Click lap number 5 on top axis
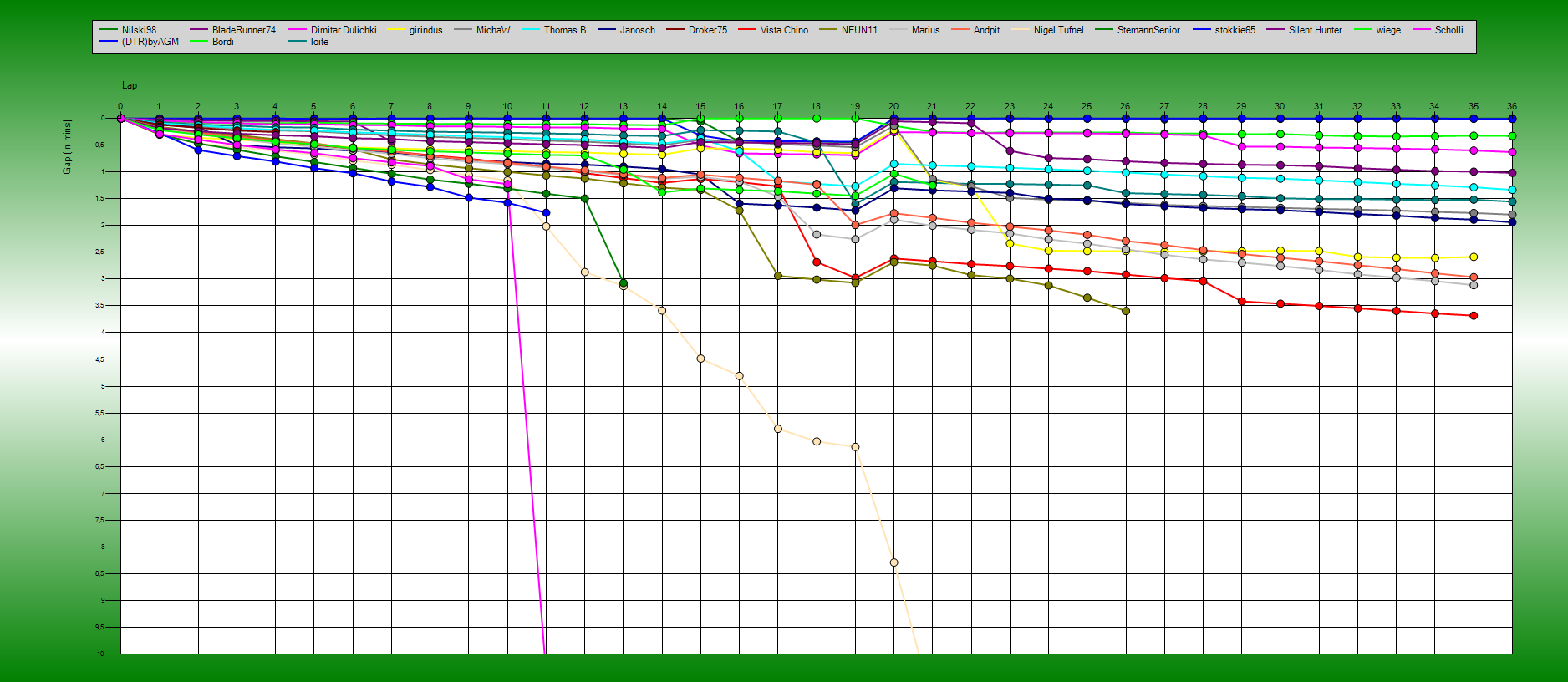 [313, 107]
